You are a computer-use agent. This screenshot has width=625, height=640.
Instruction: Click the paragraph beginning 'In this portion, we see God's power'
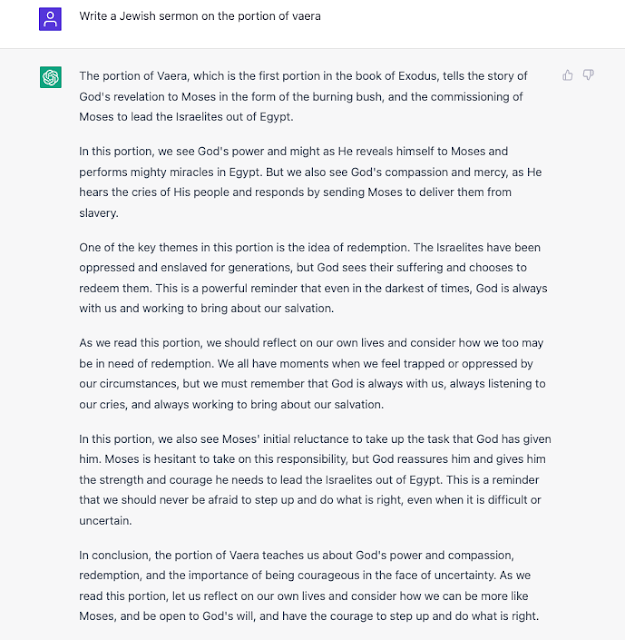click(x=310, y=182)
